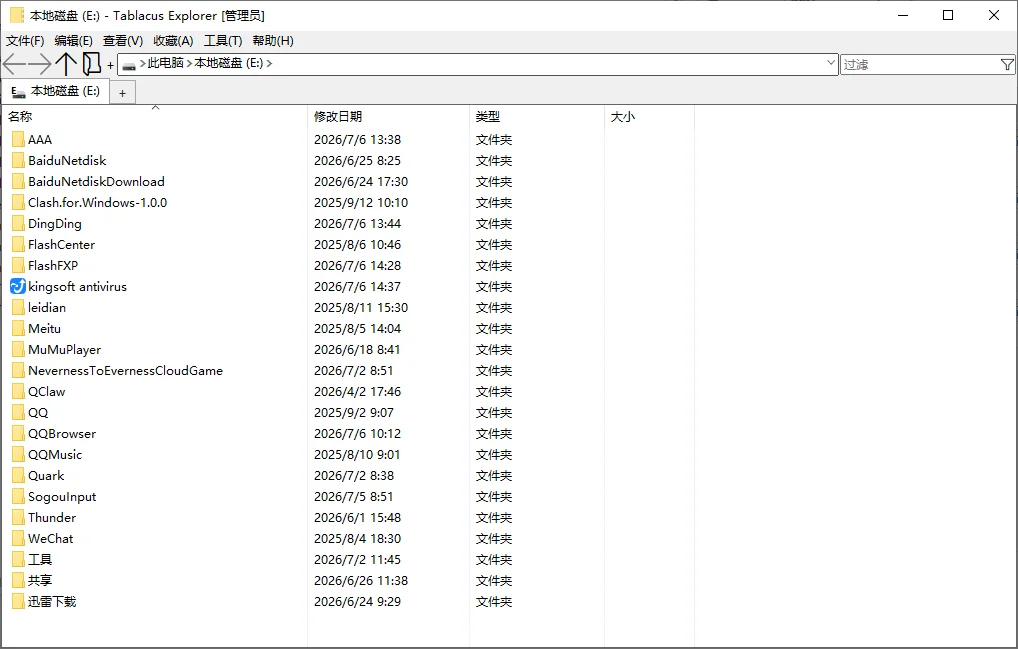The width and height of the screenshot is (1018, 649).
Task: Select the QClaw folder name
Action: (47, 391)
